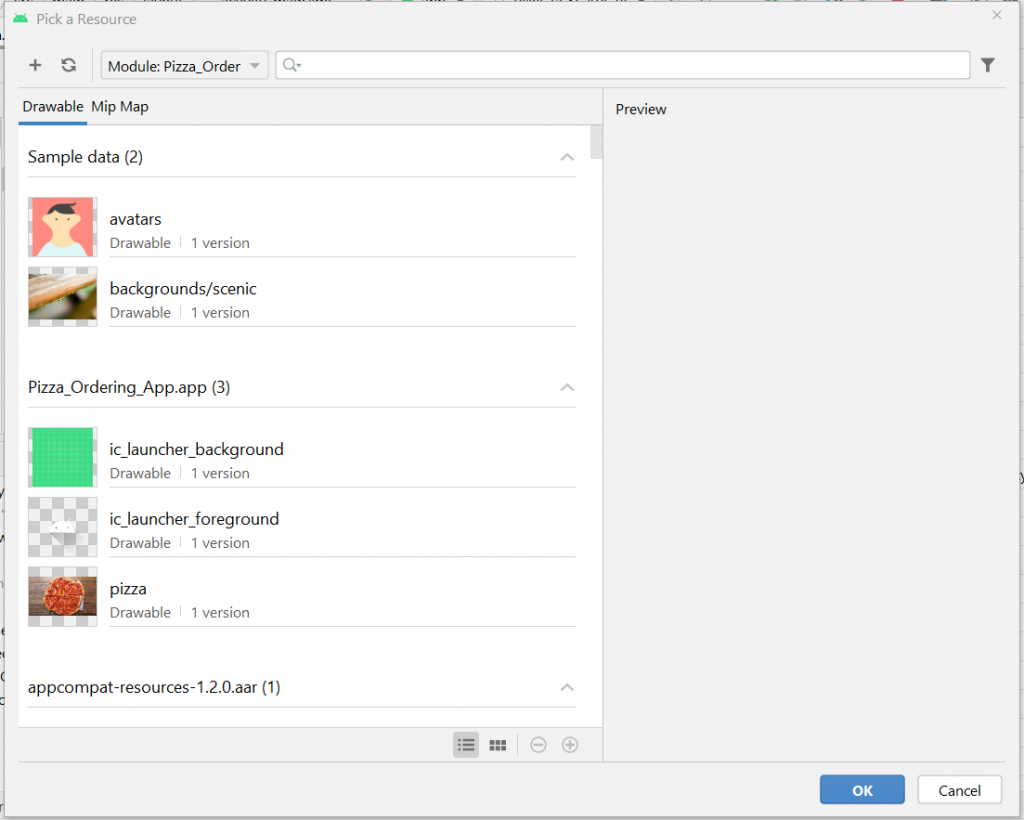Image resolution: width=1024 pixels, height=820 pixels.
Task: Click the refresh resources icon
Action: pyautogui.click(x=68, y=66)
